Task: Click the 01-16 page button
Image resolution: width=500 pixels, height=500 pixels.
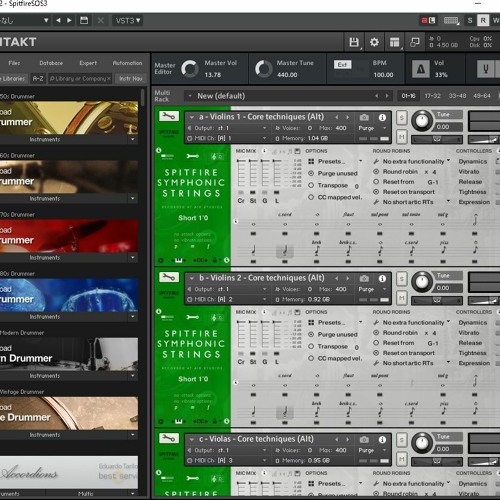Action: [x=408, y=96]
